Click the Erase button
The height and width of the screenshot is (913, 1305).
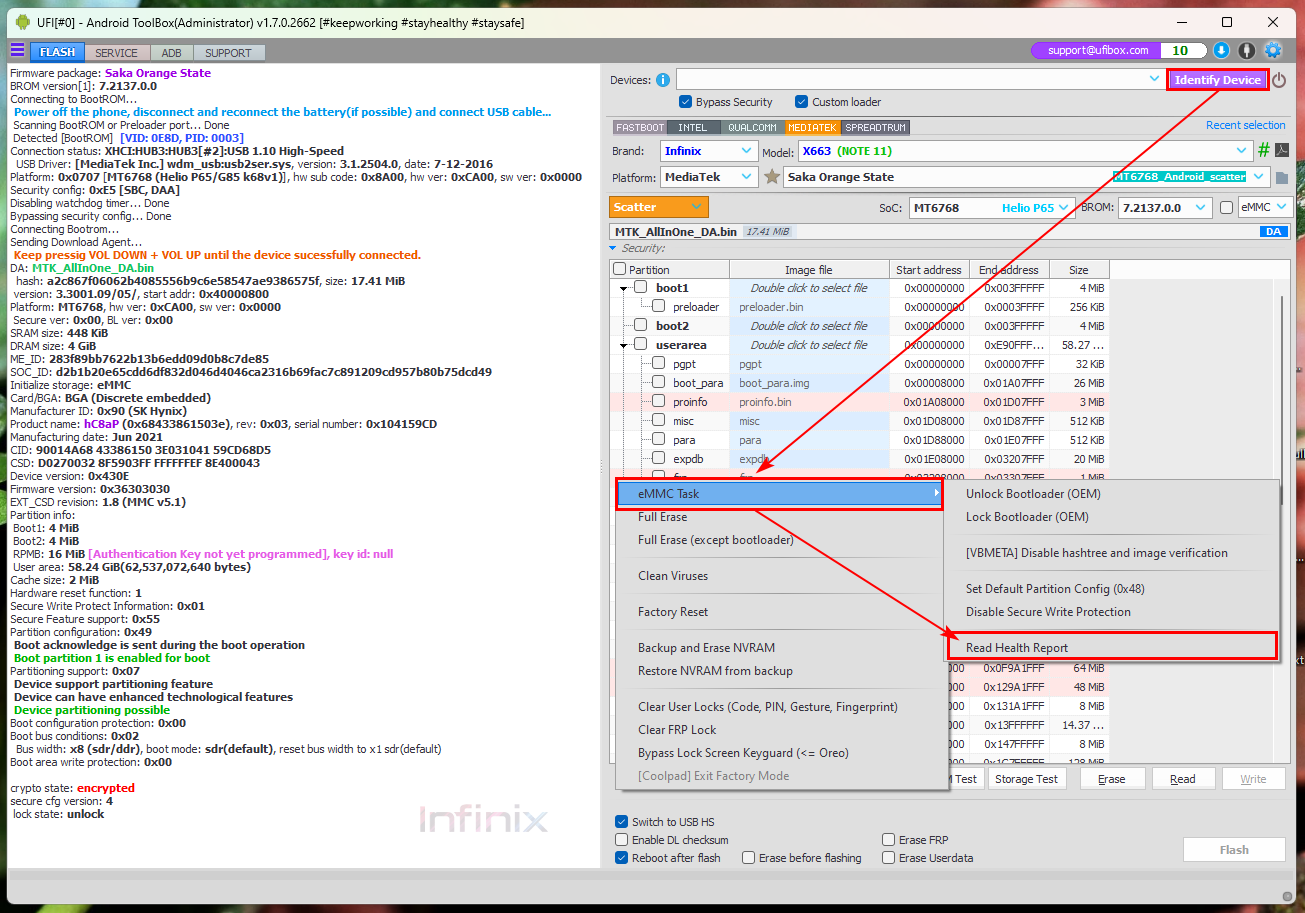1111,779
